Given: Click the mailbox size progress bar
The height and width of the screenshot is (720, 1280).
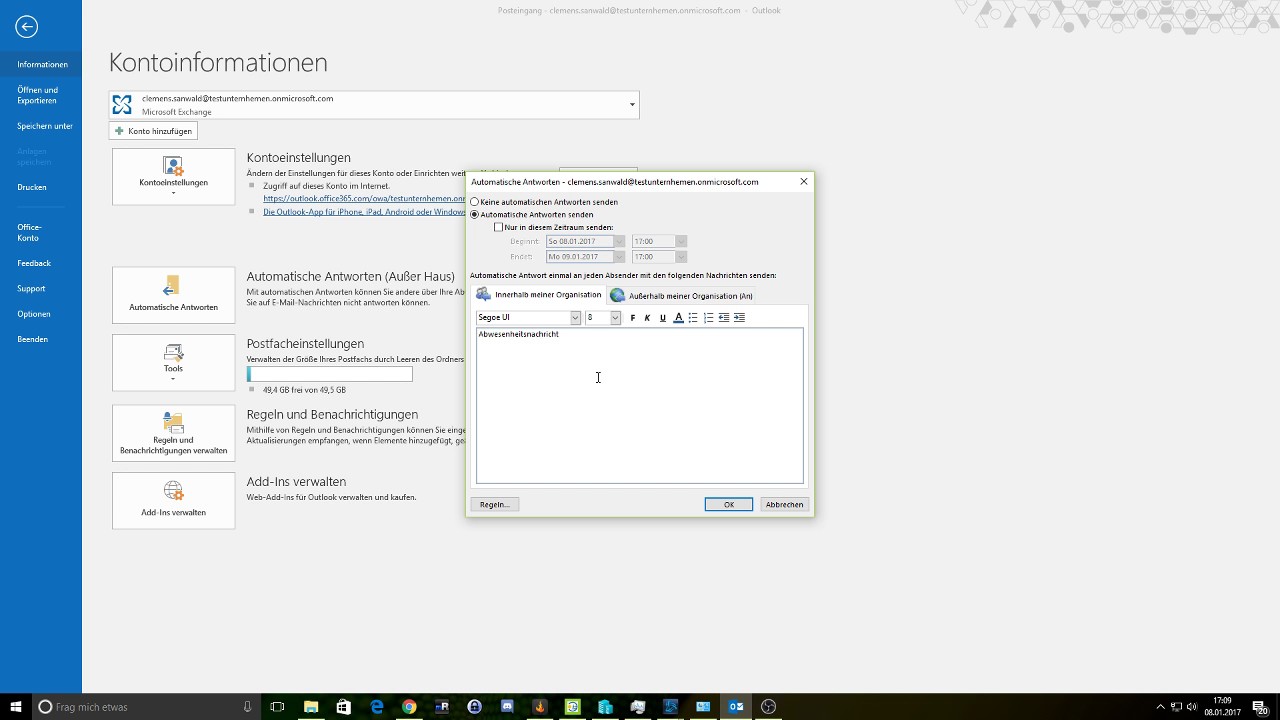Looking at the screenshot, I should 330,374.
